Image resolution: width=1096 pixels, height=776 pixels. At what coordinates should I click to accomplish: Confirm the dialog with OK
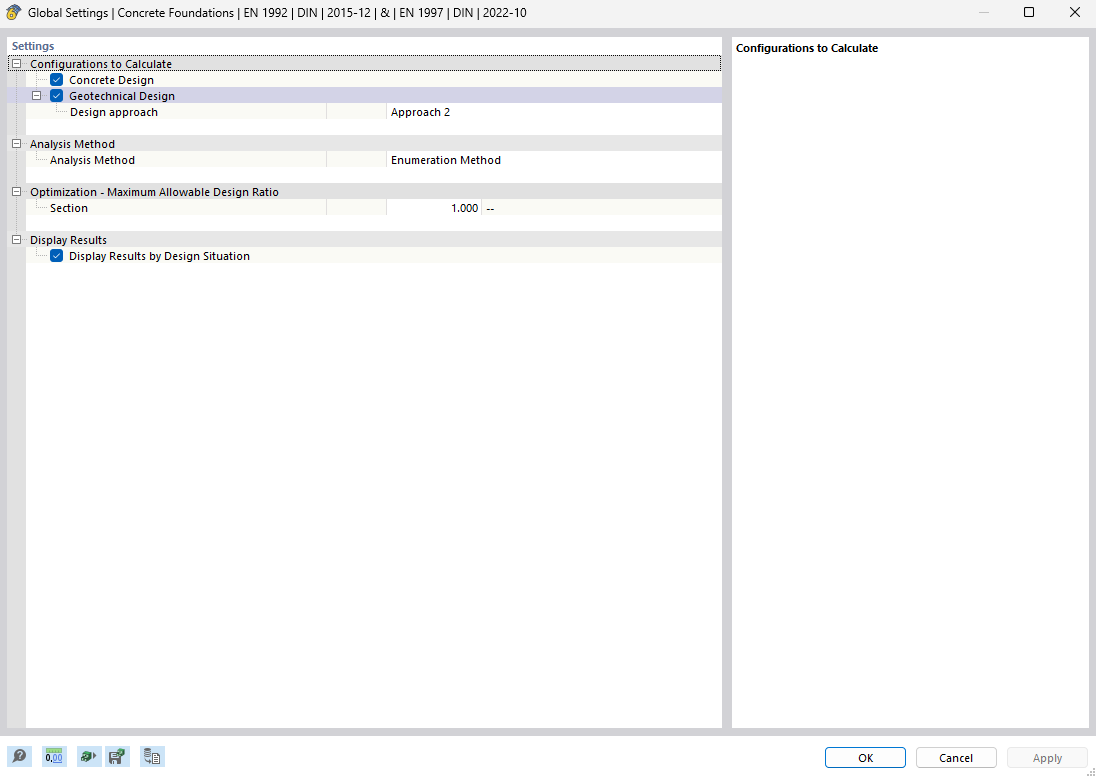tap(865, 758)
